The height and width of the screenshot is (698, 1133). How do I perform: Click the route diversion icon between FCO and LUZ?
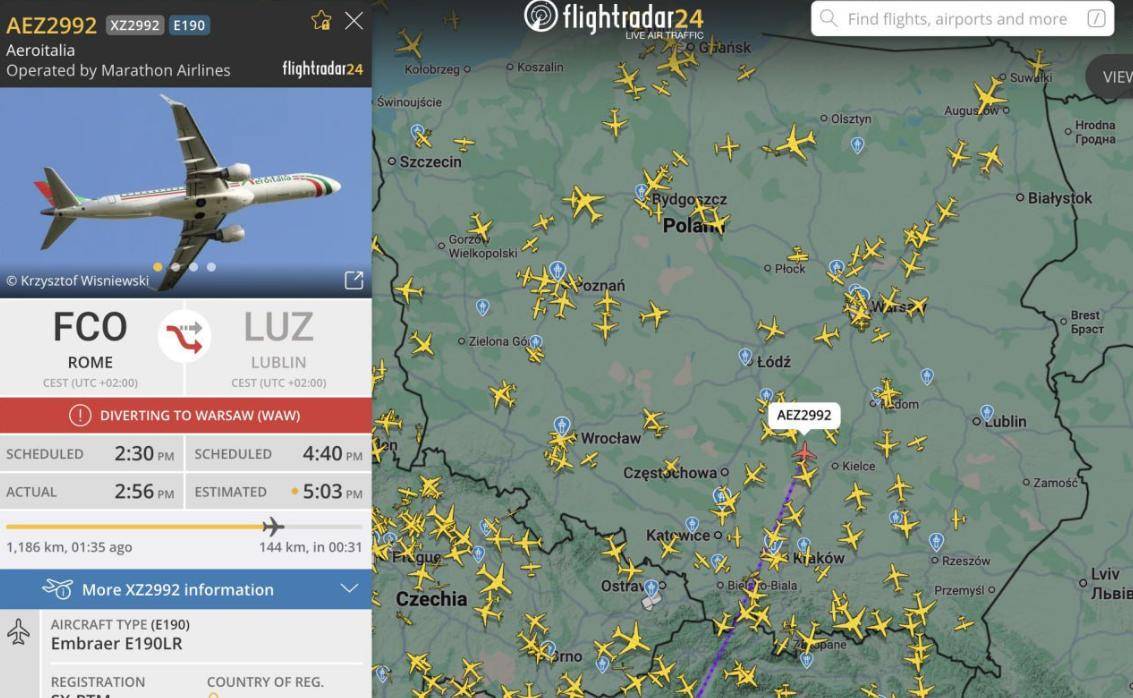(x=185, y=336)
